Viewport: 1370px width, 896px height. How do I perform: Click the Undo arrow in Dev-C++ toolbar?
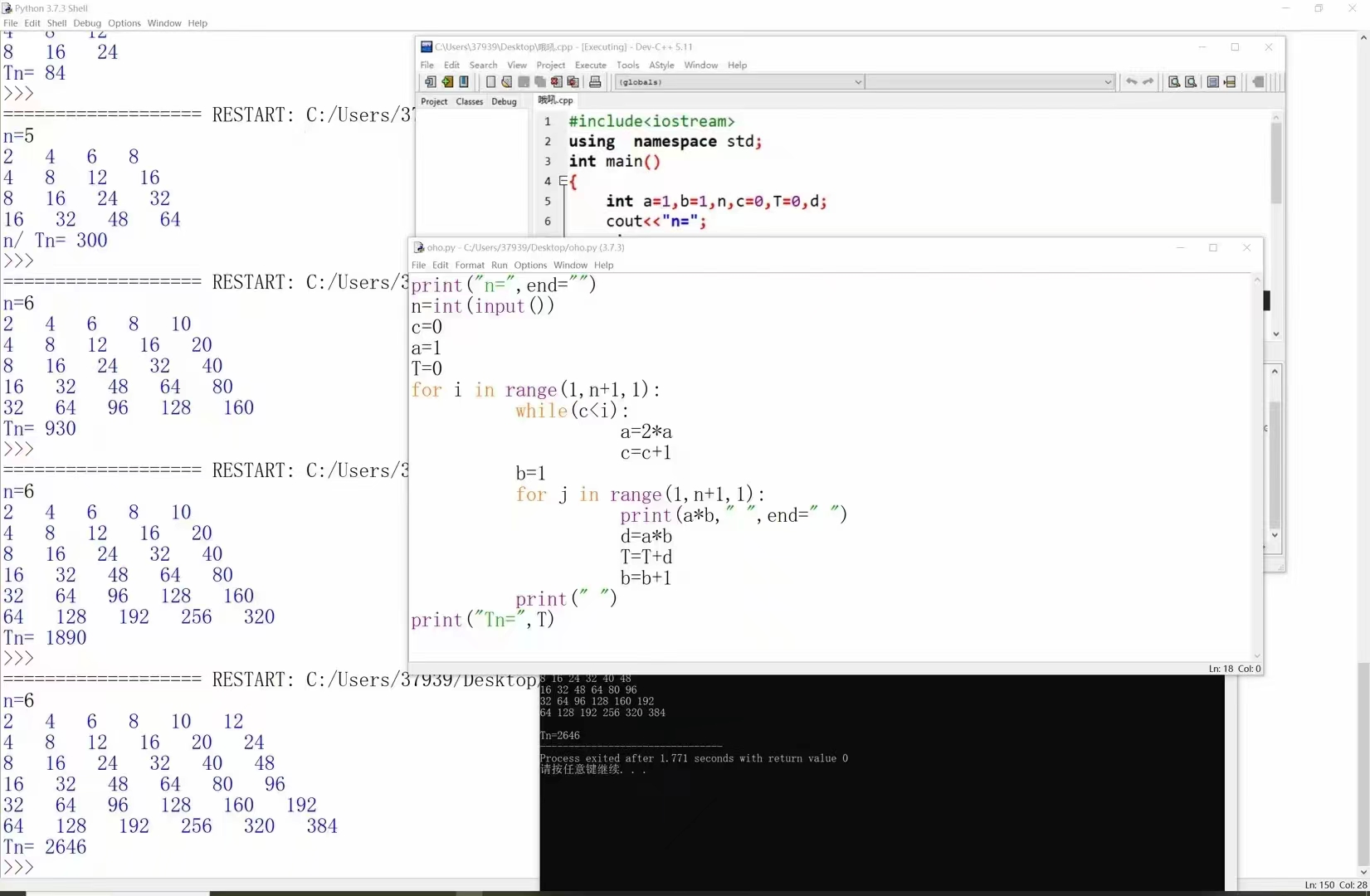(x=1131, y=81)
